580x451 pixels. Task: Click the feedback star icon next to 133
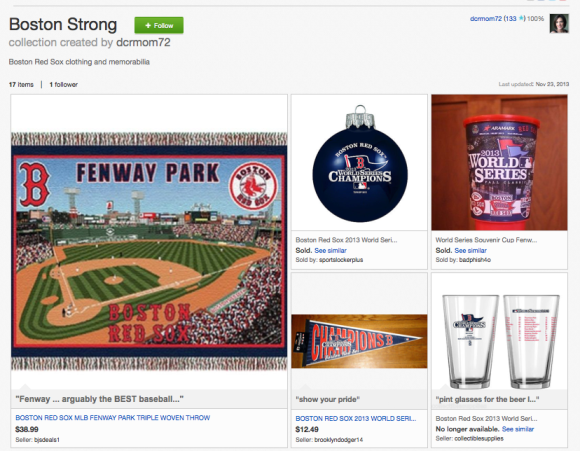pos(521,18)
